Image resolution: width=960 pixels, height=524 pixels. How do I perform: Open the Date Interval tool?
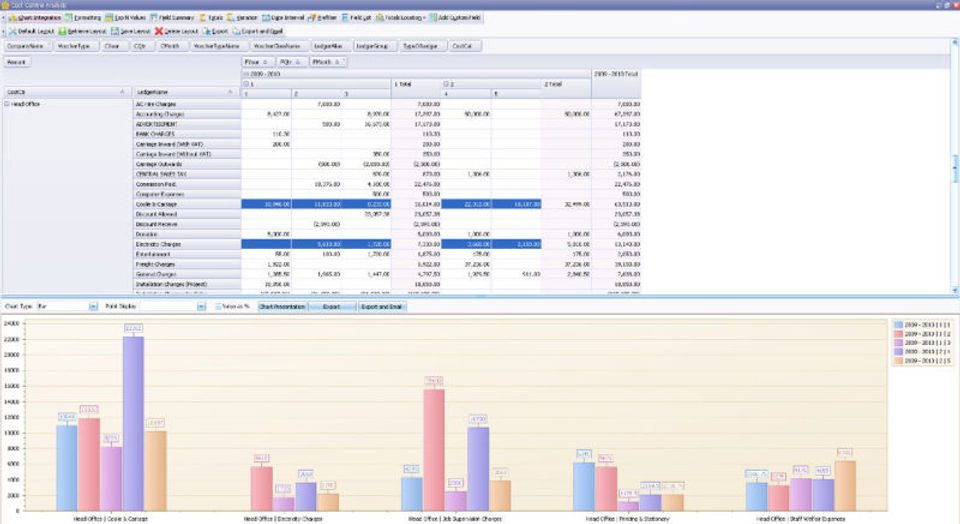coord(283,18)
